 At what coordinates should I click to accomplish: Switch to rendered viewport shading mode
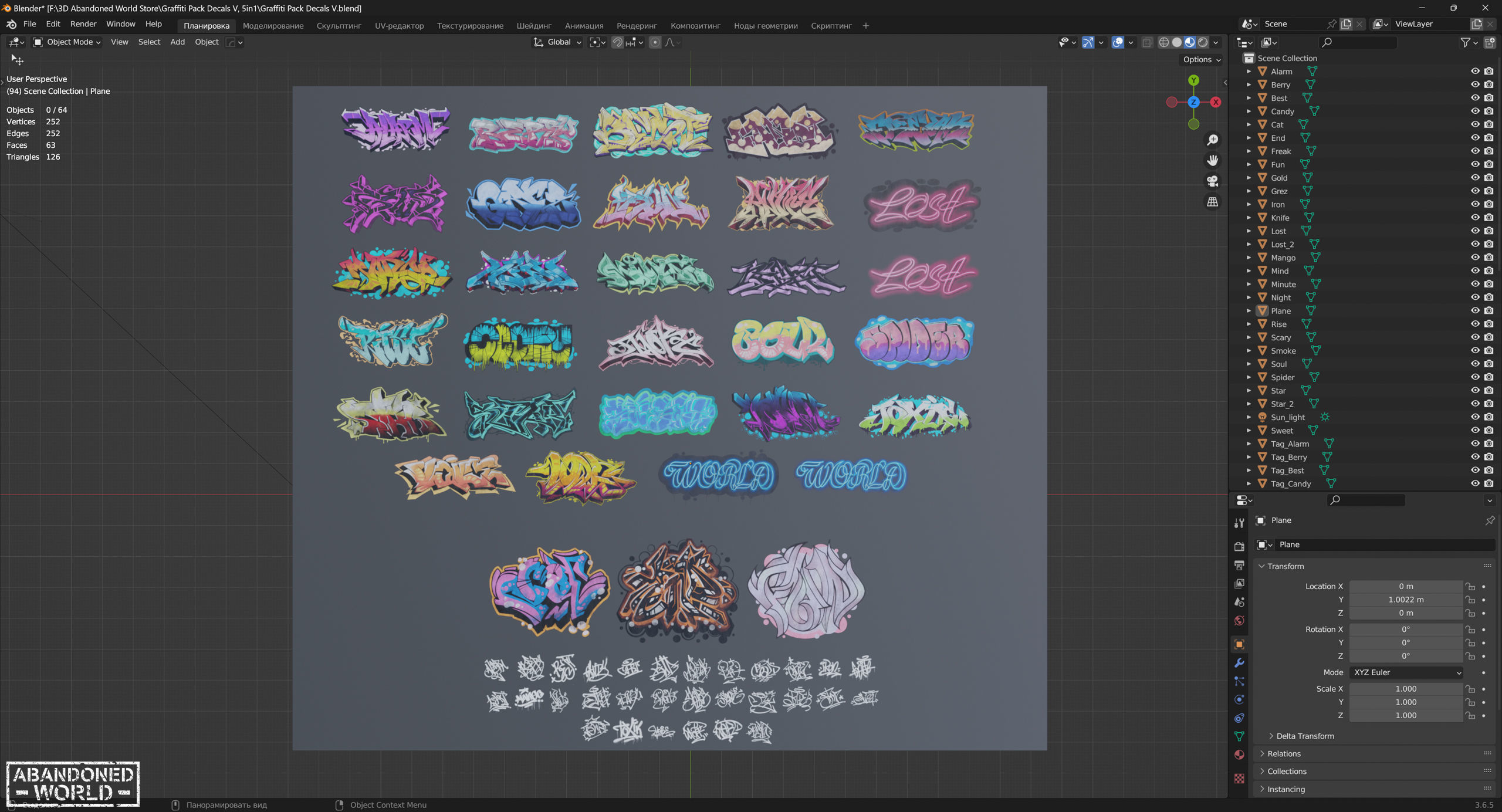click(x=1203, y=42)
